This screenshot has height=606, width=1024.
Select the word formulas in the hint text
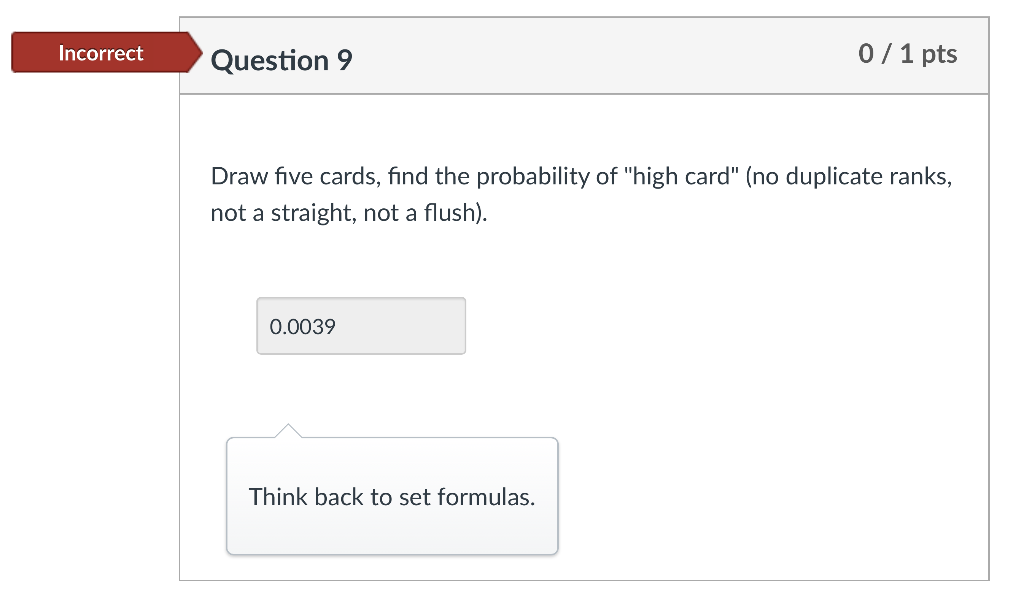point(483,497)
